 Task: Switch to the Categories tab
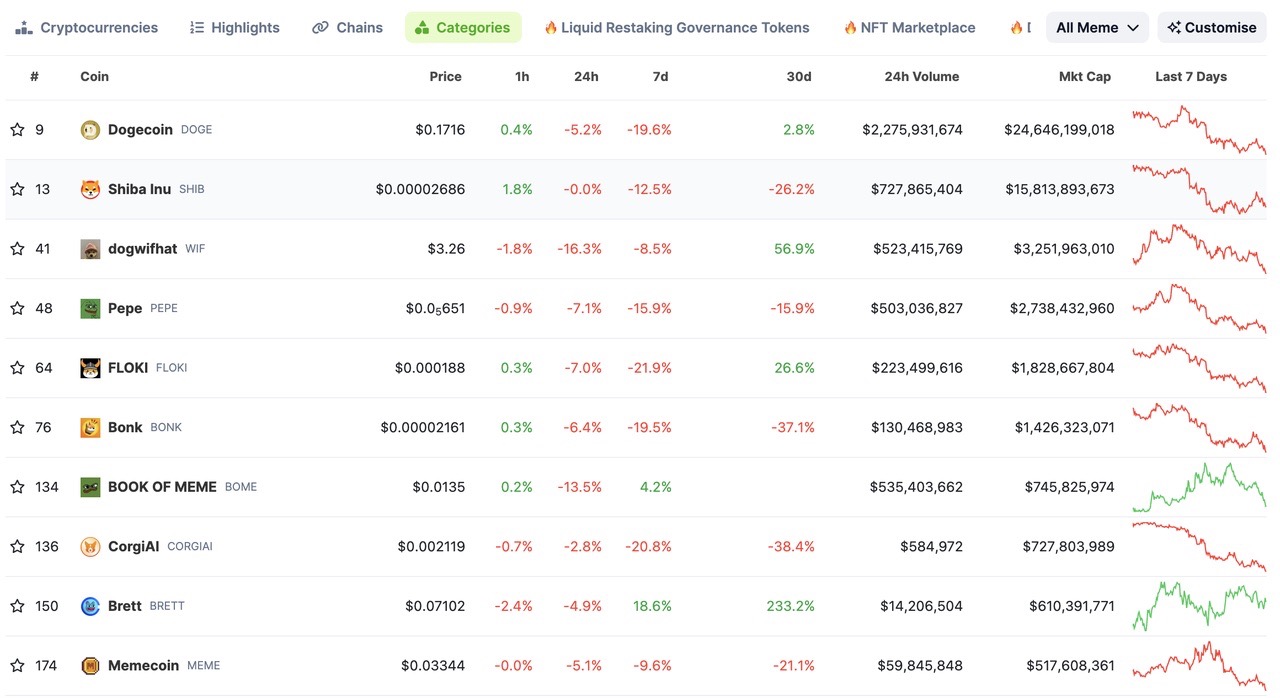pyautogui.click(x=463, y=27)
